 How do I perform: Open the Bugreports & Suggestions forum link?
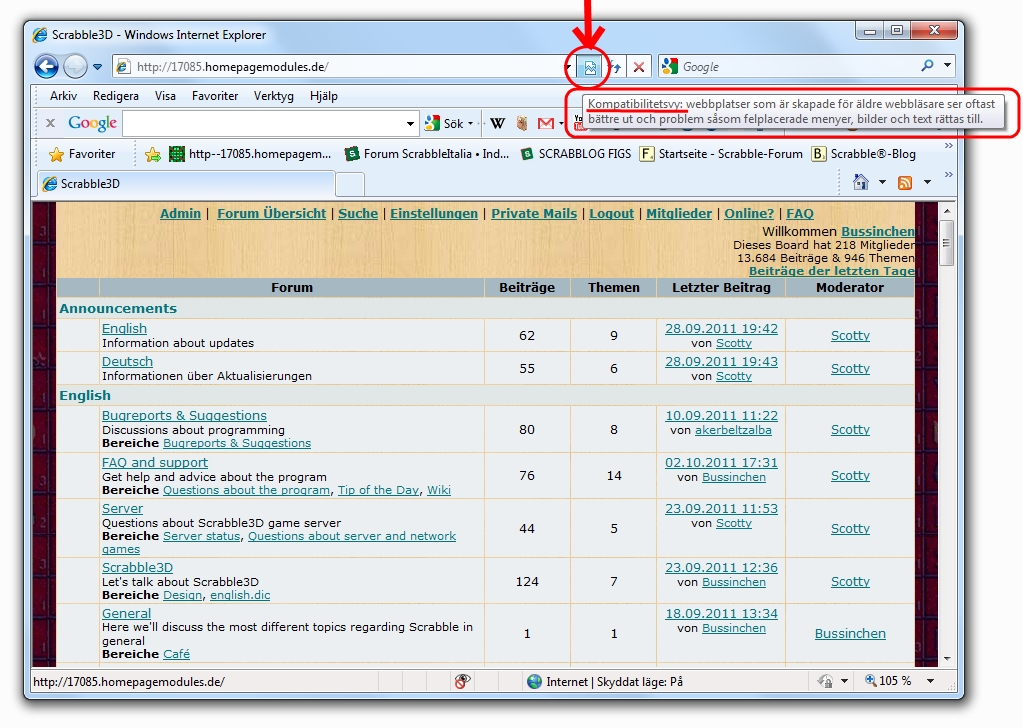(x=184, y=415)
